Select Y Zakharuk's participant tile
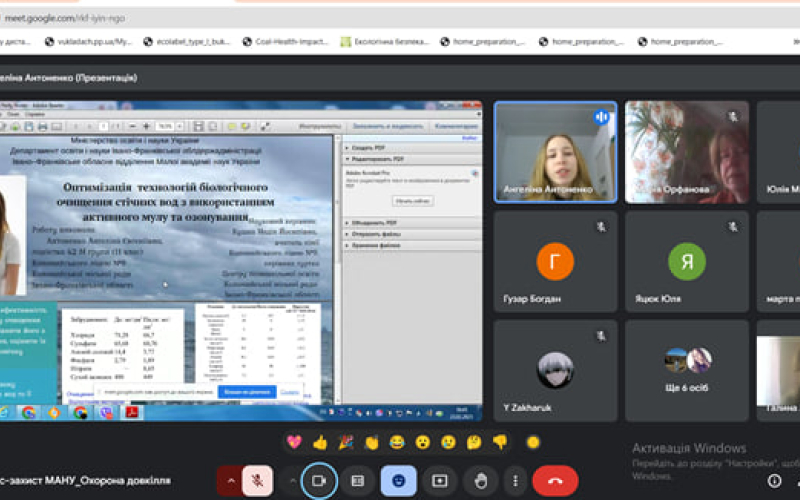Screen dimensions: 800x500 [x=555, y=371]
